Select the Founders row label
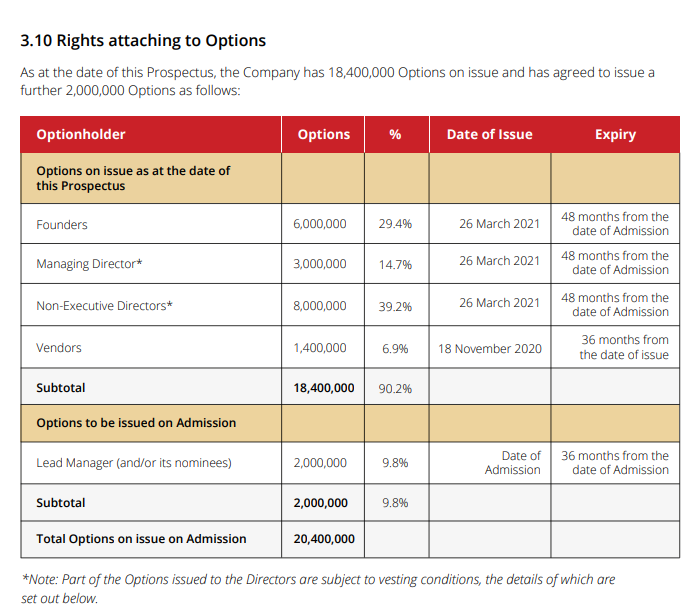The image size is (699, 612). (x=62, y=225)
